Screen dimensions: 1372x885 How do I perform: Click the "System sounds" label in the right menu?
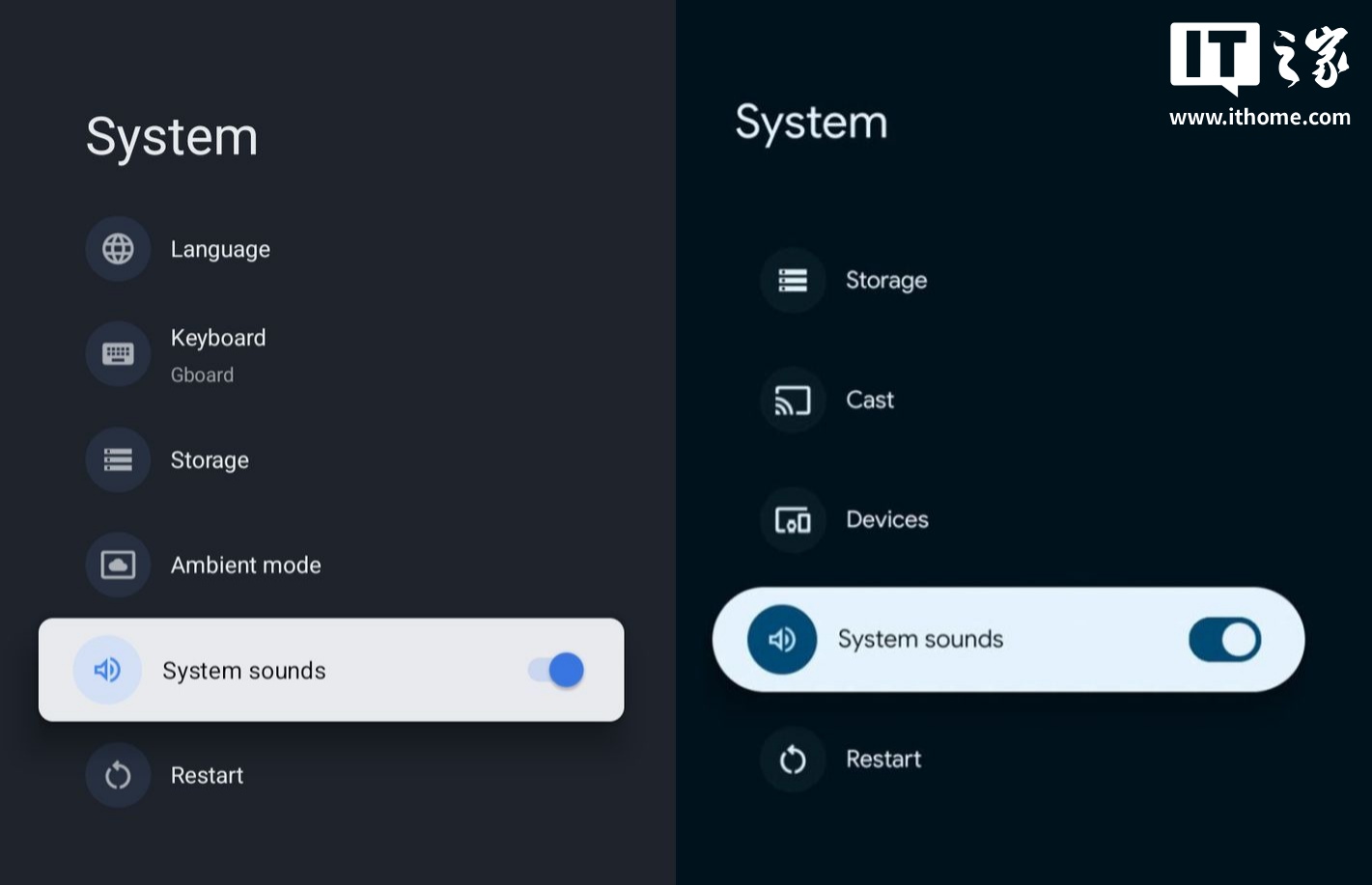tap(920, 639)
